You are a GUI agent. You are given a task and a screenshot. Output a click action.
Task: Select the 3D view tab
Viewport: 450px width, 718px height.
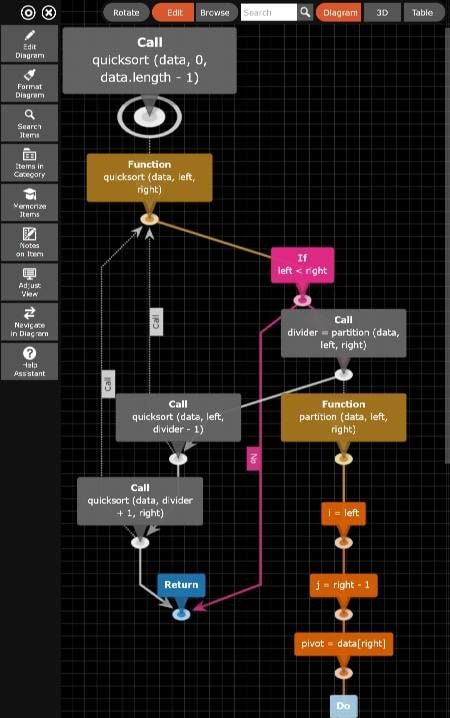tap(382, 13)
